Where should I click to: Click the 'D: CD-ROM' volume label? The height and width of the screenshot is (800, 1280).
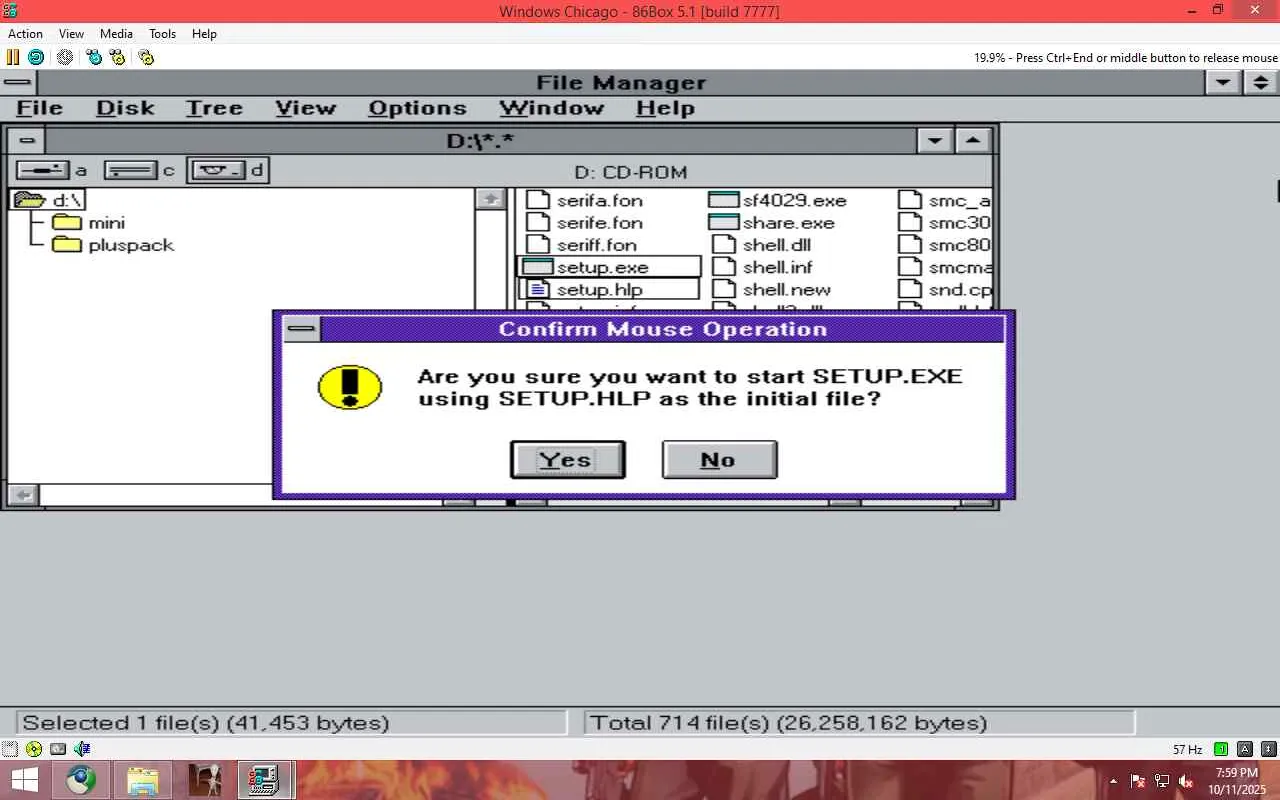coord(631,172)
